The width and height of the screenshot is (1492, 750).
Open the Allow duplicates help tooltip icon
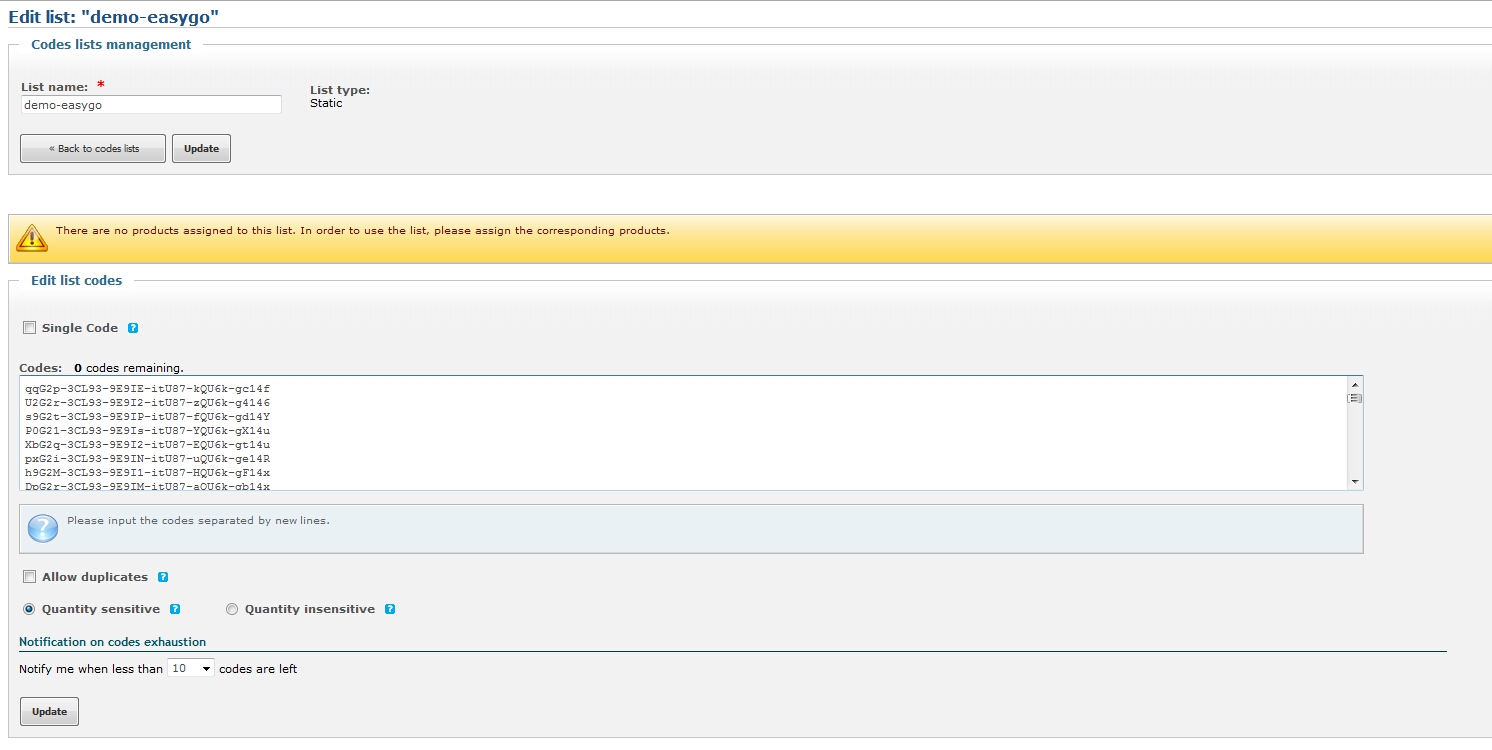tap(163, 577)
